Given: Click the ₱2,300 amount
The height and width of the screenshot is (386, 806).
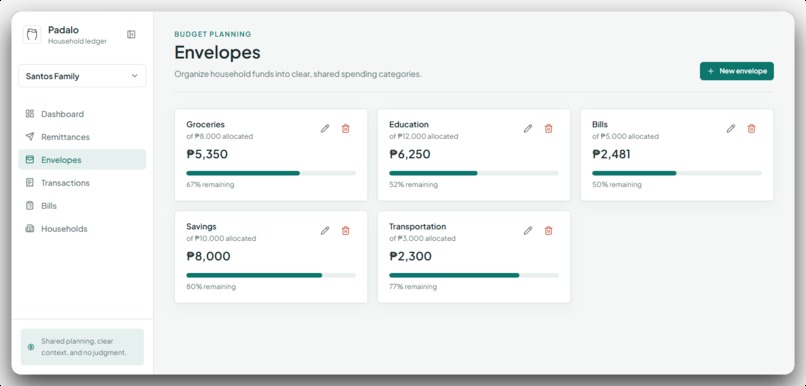Looking at the screenshot, I should [410, 256].
